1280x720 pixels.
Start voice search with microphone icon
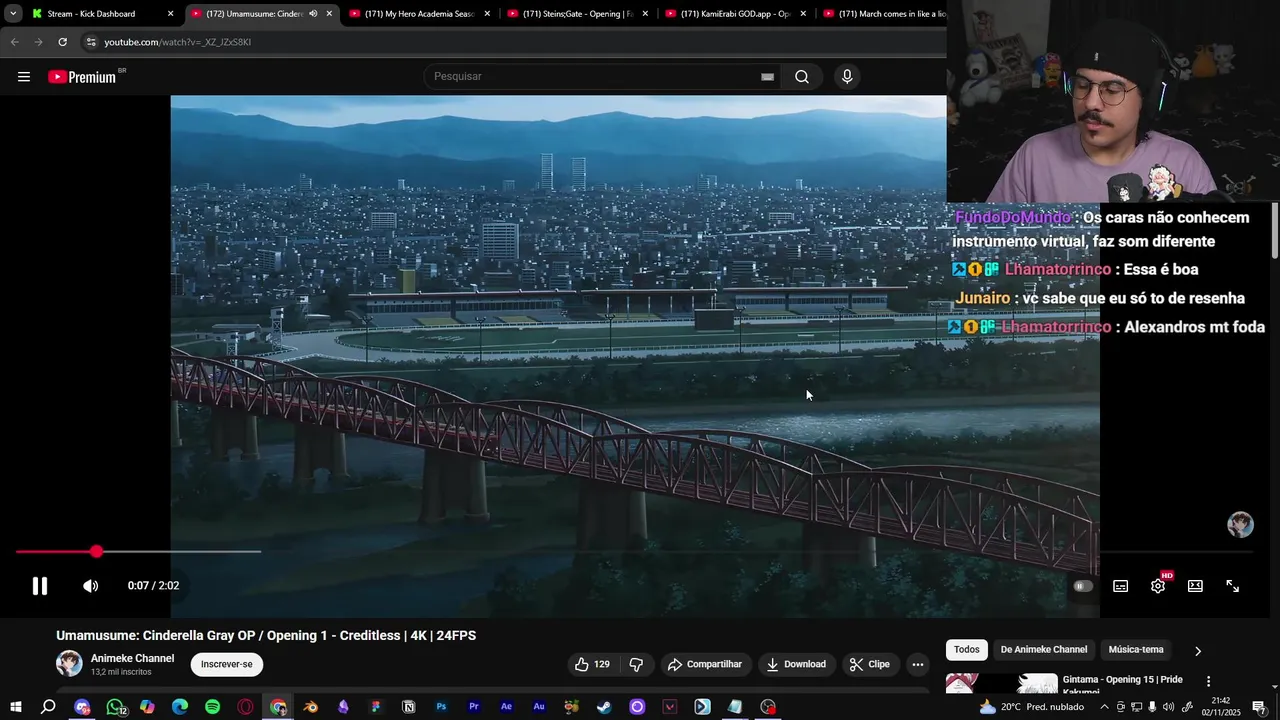[847, 77]
